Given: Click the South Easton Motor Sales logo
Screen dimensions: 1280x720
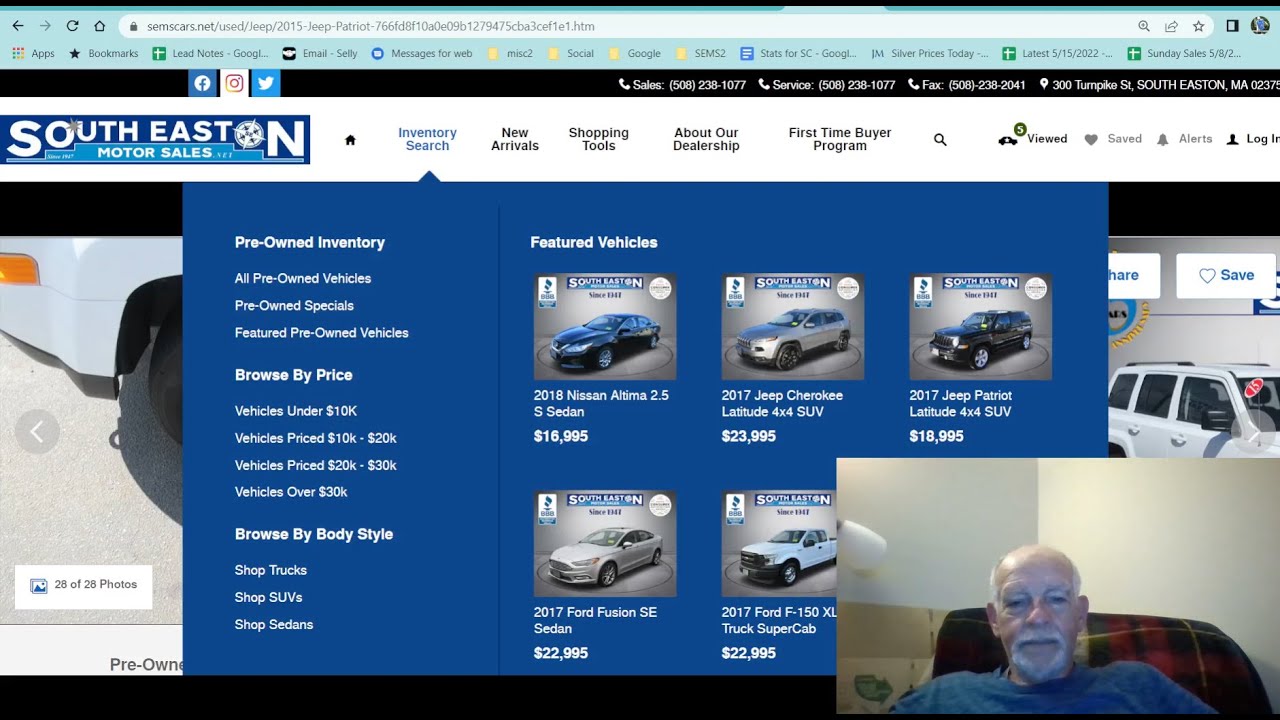Looking at the screenshot, I should [155, 139].
